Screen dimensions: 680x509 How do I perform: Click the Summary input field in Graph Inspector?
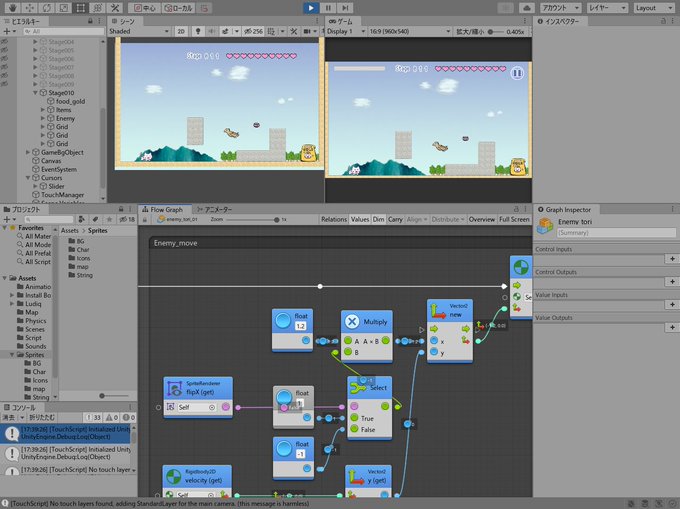pyautogui.click(x=616, y=233)
